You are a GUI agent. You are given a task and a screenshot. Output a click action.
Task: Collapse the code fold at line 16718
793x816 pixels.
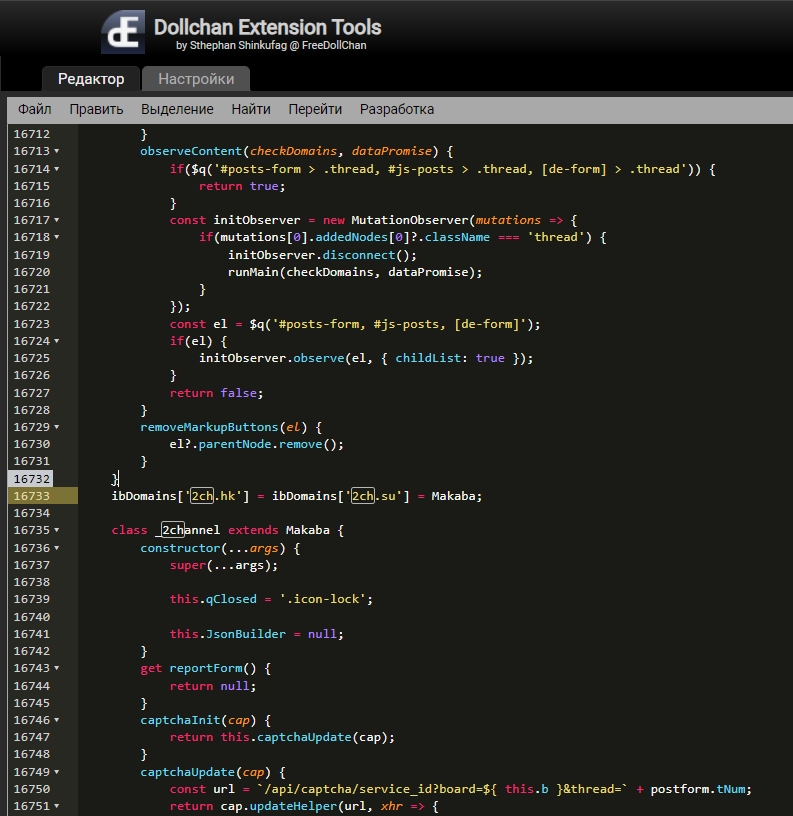pos(57,237)
